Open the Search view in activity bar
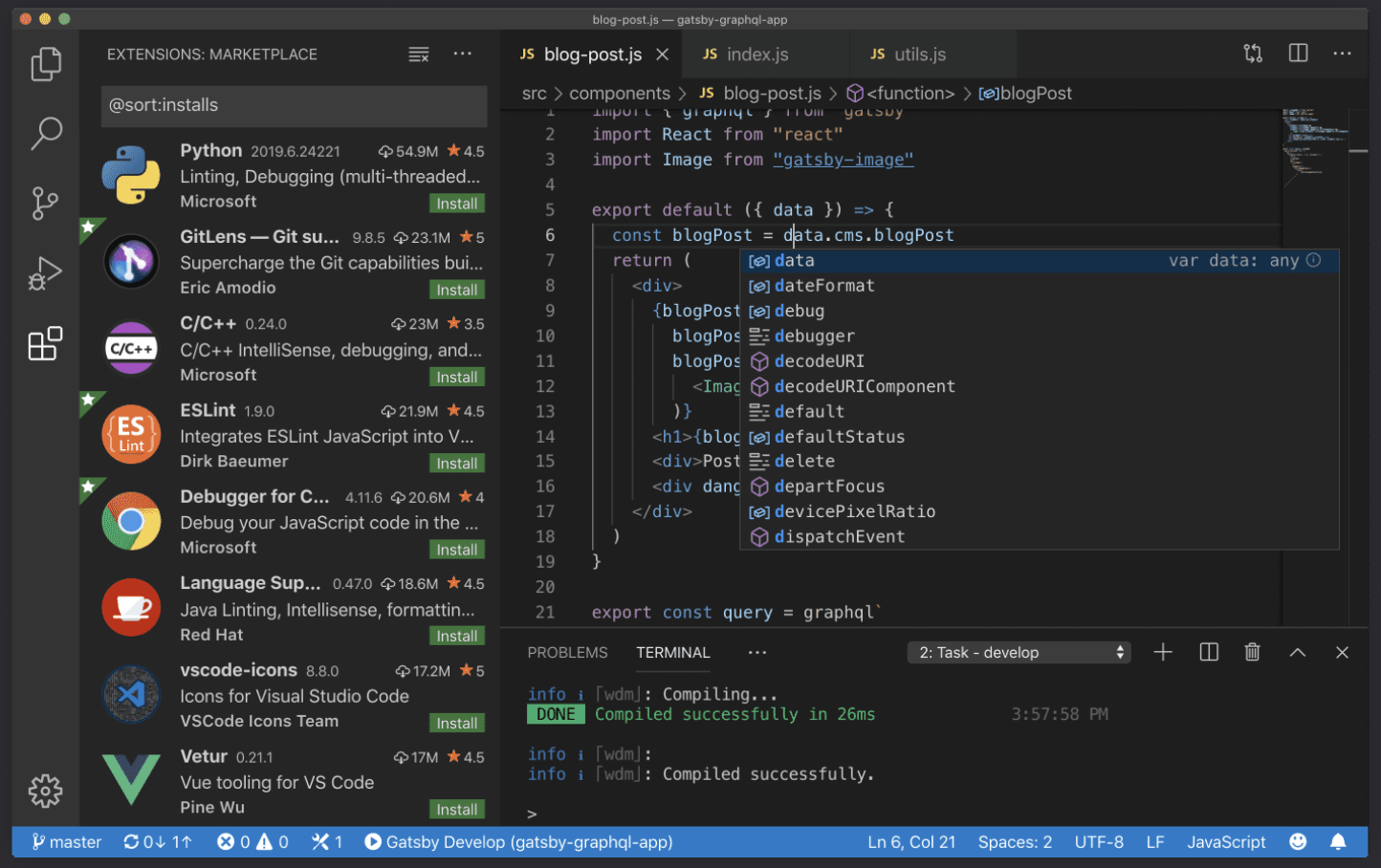This screenshot has width=1381, height=868. (x=46, y=133)
